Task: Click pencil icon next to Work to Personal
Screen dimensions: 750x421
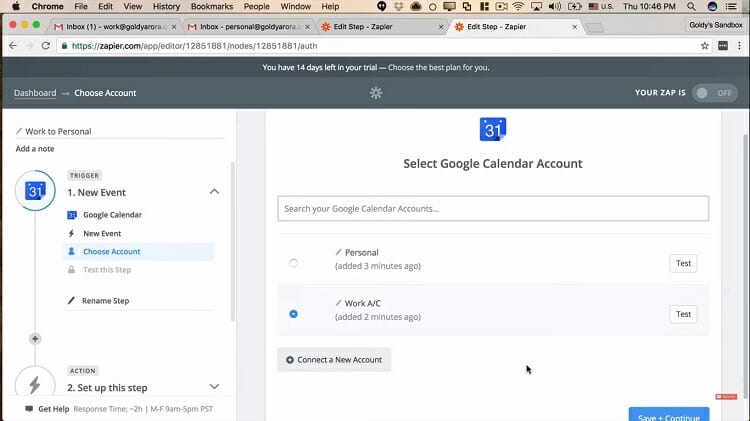Action: click(19, 131)
